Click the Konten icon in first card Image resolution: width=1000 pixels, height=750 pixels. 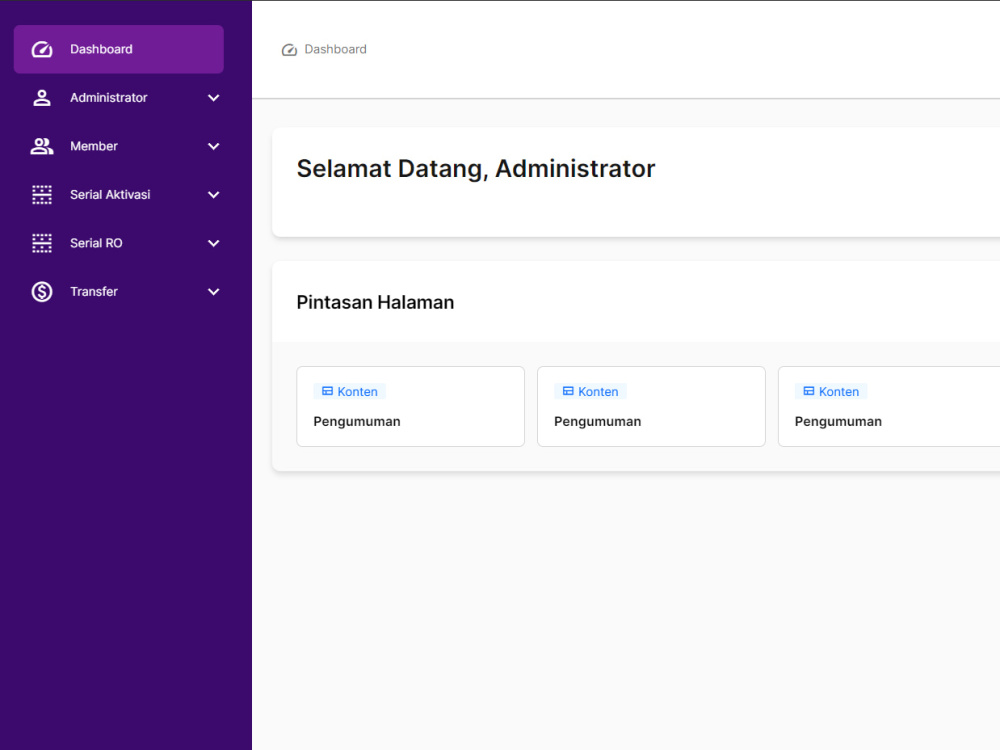(x=327, y=391)
